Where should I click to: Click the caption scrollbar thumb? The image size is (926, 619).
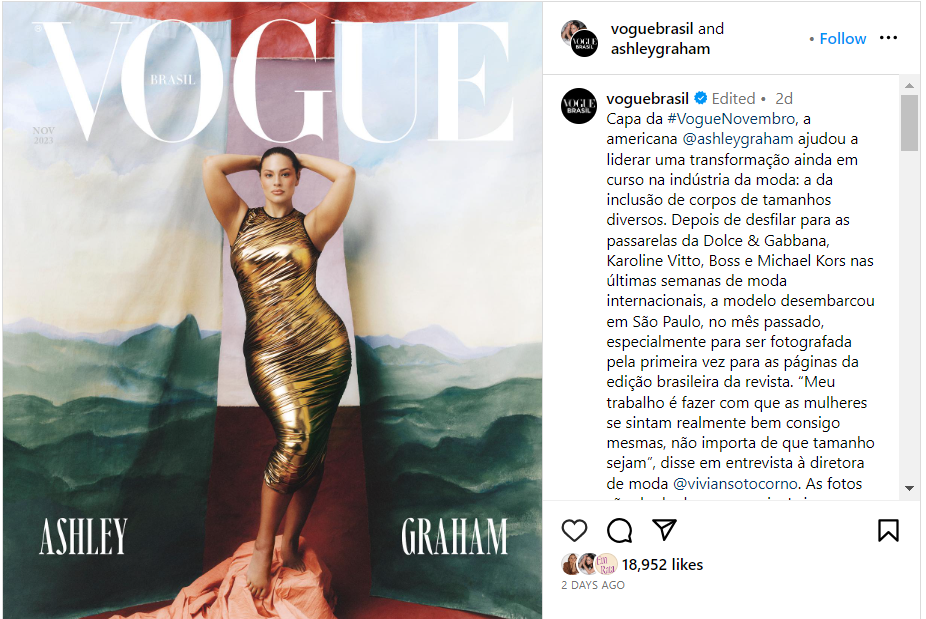point(909,123)
